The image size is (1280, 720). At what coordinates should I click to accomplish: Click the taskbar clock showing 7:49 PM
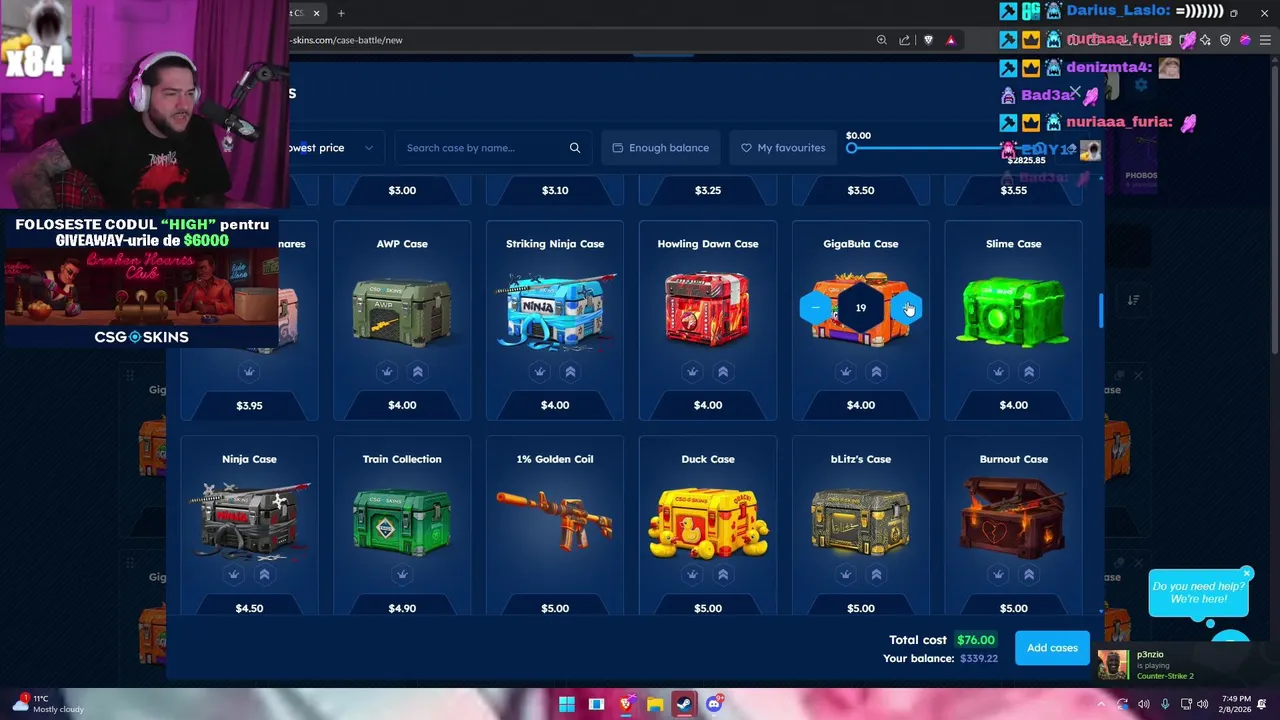click(1234, 704)
